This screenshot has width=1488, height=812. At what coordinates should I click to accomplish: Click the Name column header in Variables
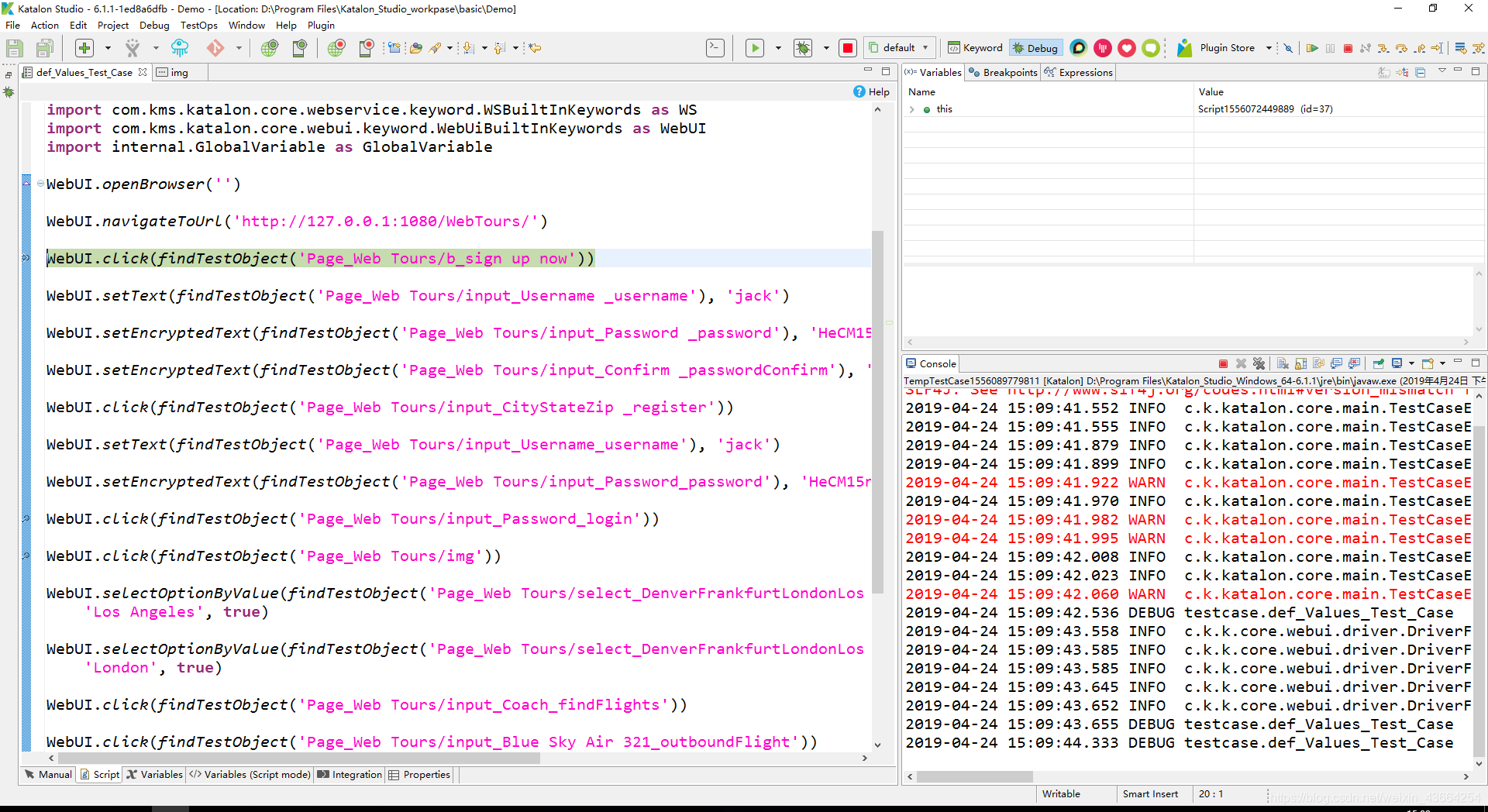pyautogui.click(x=922, y=91)
